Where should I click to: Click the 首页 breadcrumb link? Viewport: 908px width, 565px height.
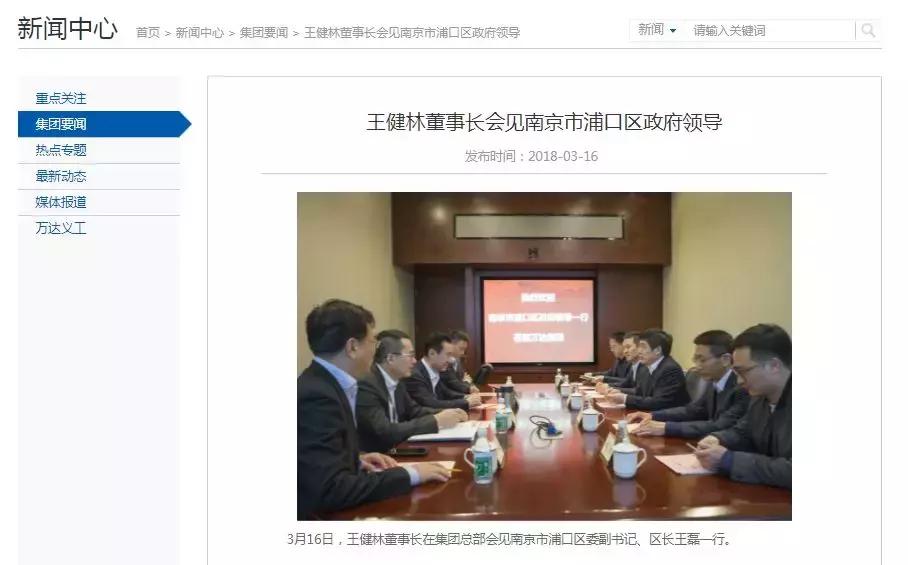(148, 33)
